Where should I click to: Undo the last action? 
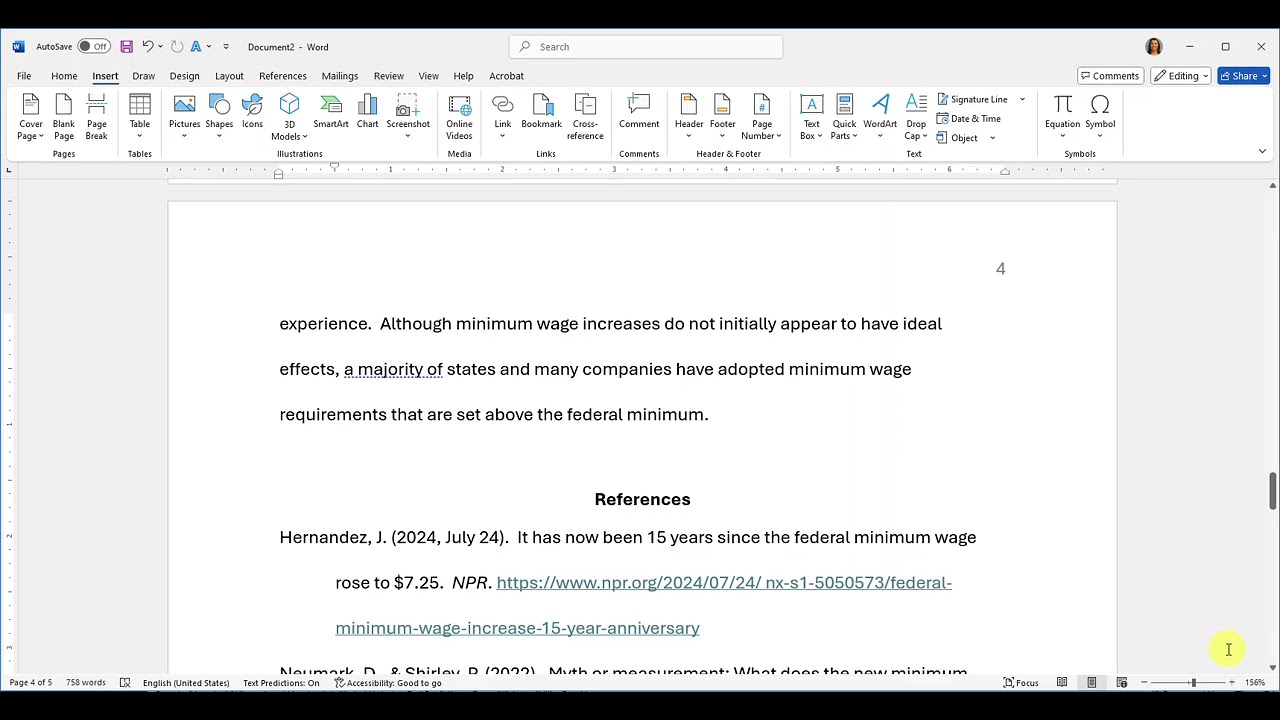click(147, 46)
